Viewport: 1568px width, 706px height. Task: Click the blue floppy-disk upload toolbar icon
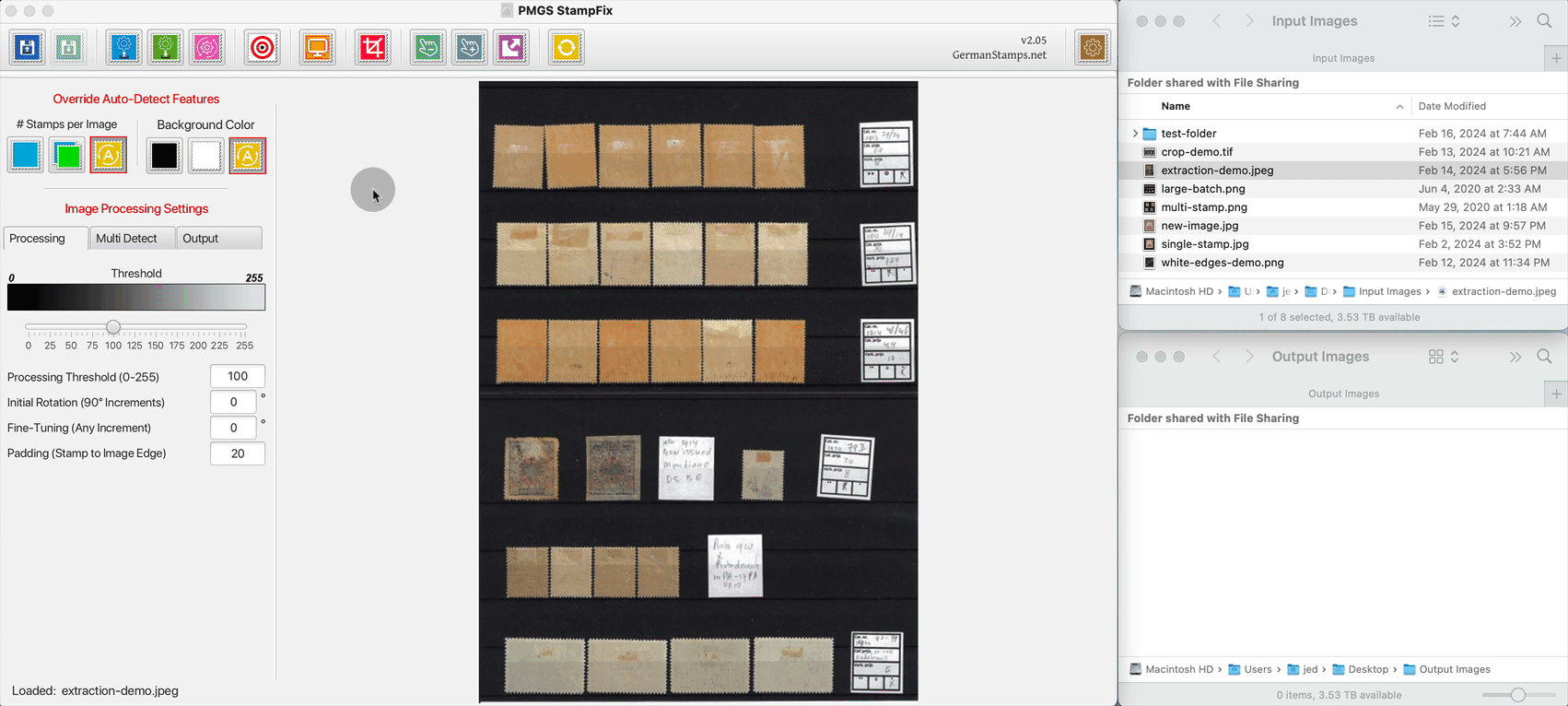click(x=28, y=47)
